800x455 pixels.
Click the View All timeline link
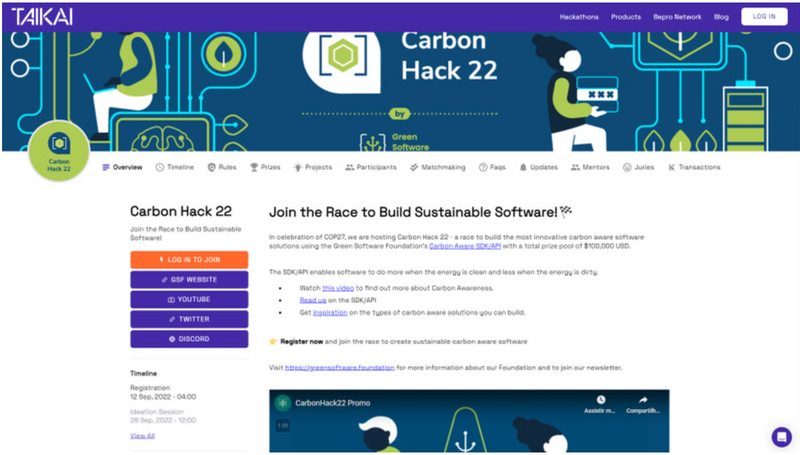pyautogui.click(x=142, y=435)
